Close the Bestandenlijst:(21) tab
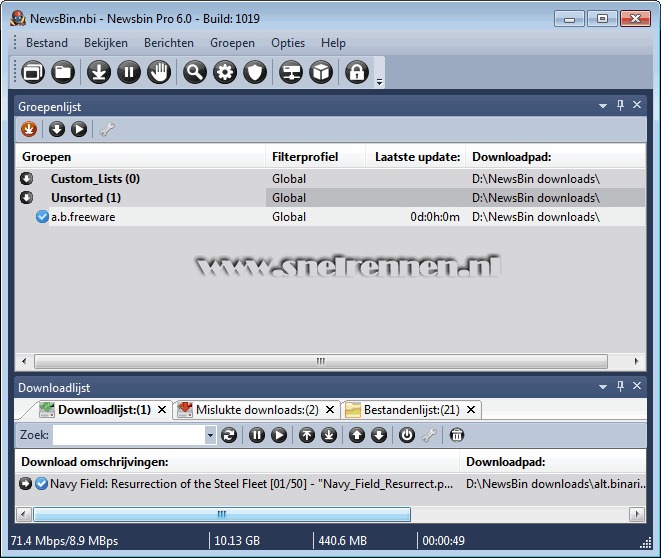Screen dimensions: 661x558 click(471, 410)
